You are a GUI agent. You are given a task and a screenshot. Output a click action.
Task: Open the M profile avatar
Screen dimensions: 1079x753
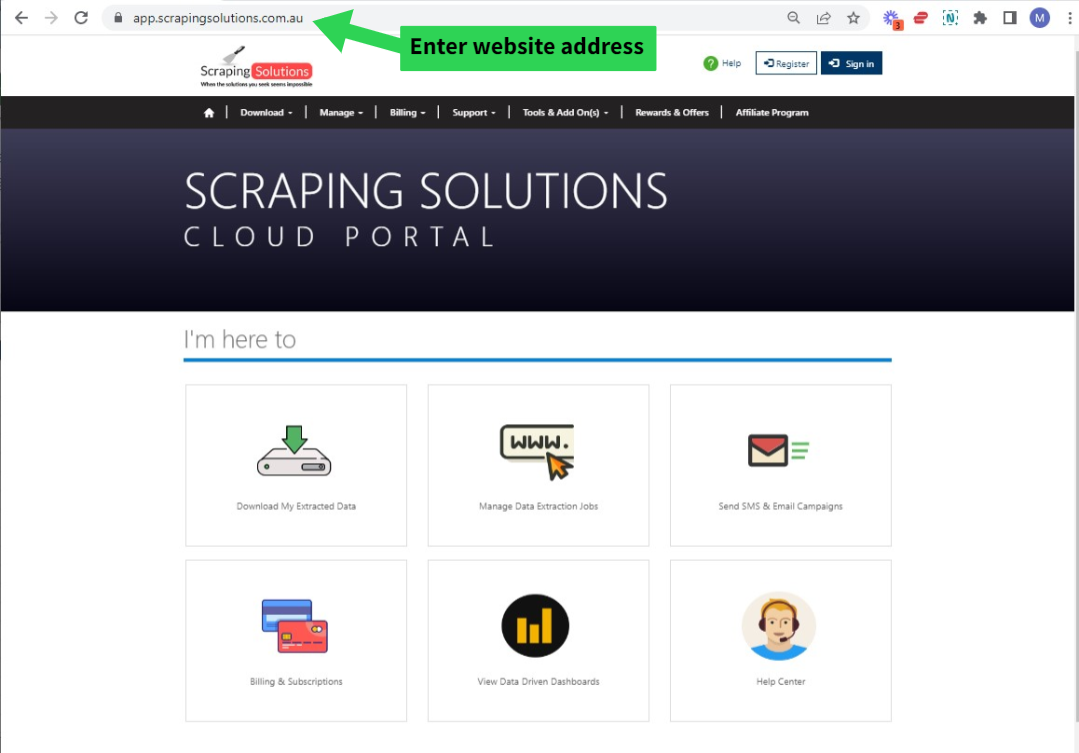pyautogui.click(x=1039, y=18)
